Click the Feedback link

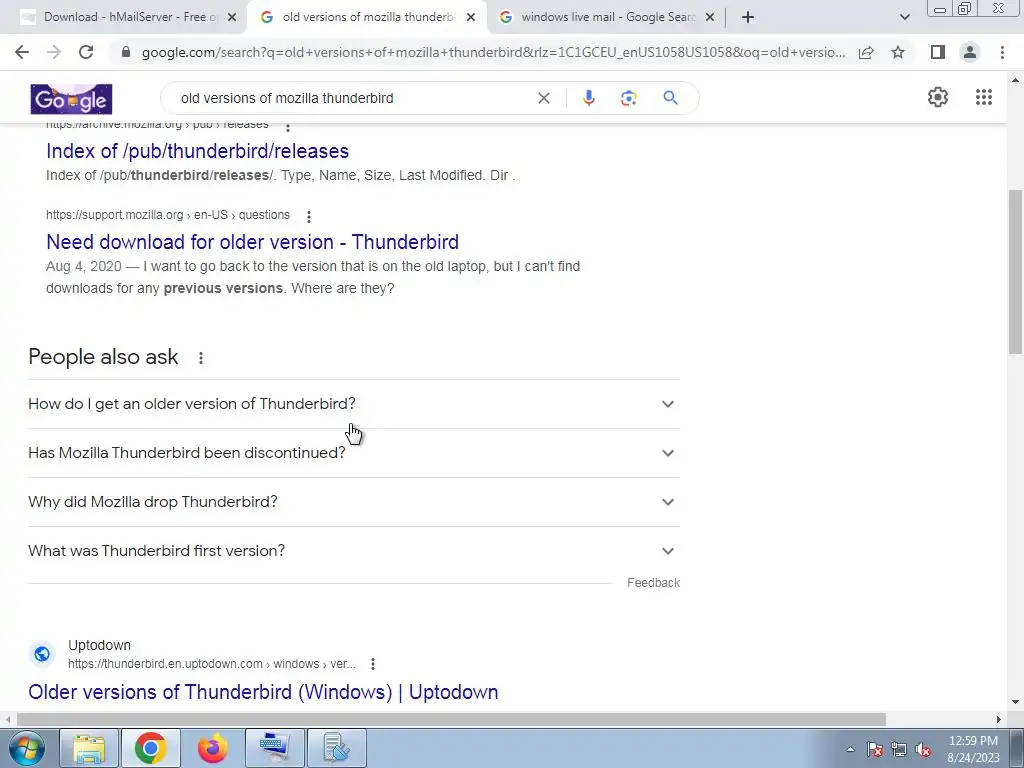[653, 583]
